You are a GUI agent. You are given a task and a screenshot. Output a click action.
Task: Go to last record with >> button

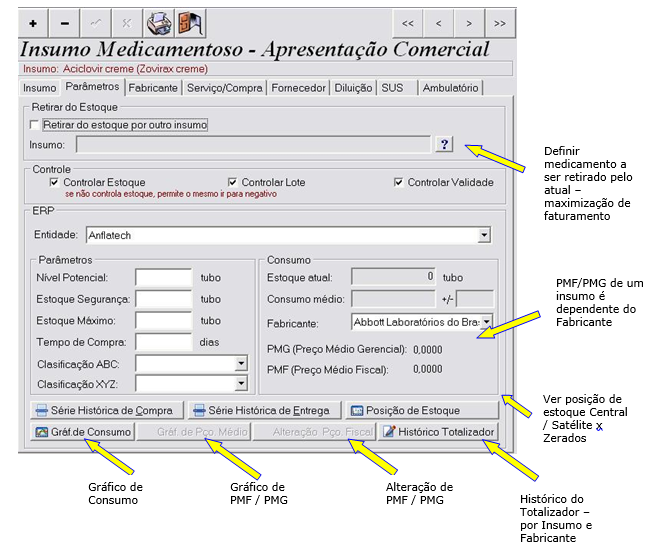(x=500, y=23)
